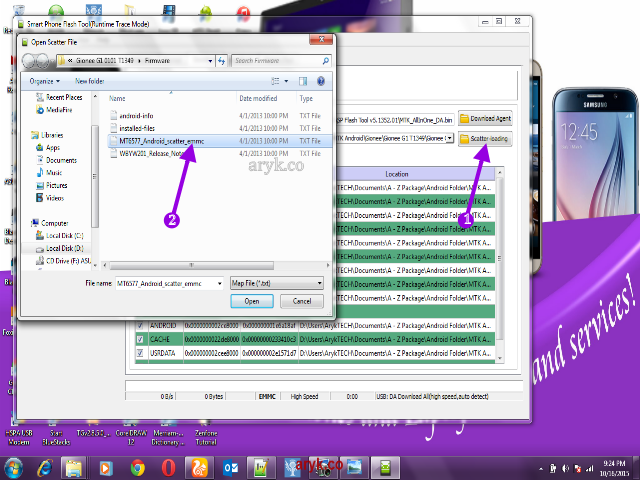Image resolution: width=640 pixels, height=480 pixels.
Task: Expand the scatter file path dropdown in Flash Tool
Action: pos(449,138)
